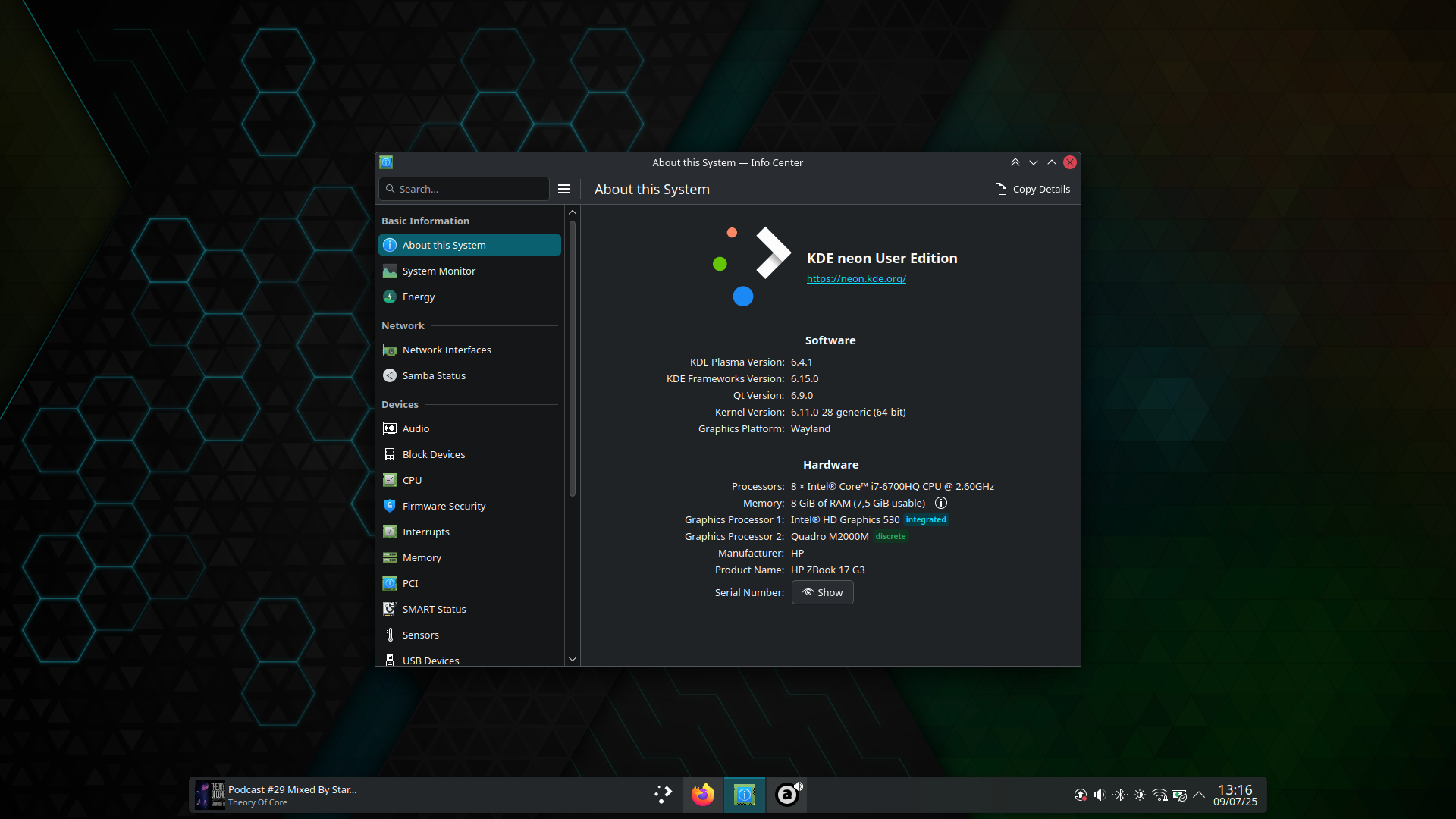Viewport: 1456px width, 819px height.
Task: Click the keep-above double chevron titlebar button
Action: [x=1015, y=162]
